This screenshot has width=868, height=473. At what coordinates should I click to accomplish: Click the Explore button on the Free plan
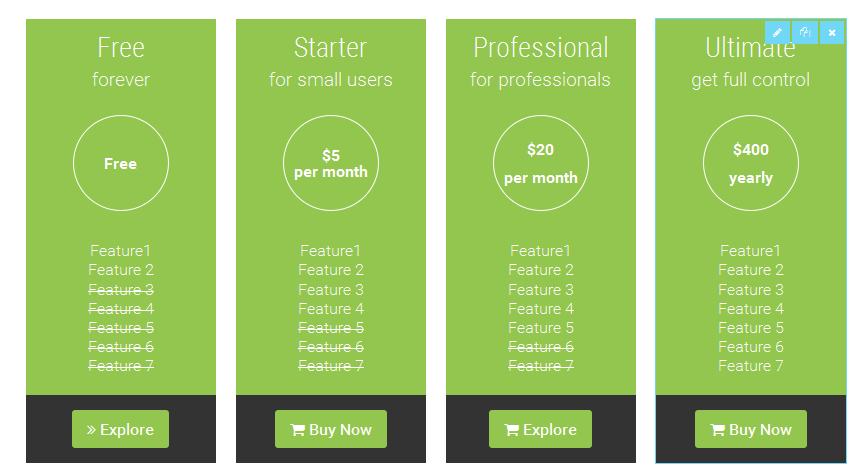pos(120,429)
